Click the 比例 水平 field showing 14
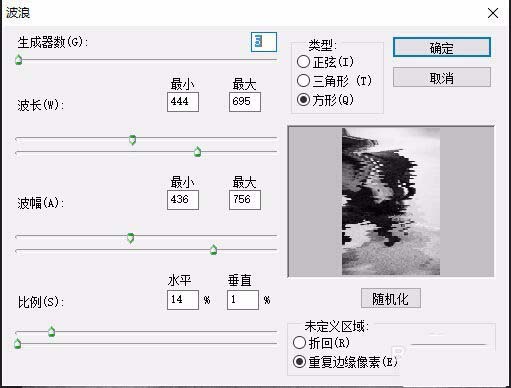 click(183, 300)
